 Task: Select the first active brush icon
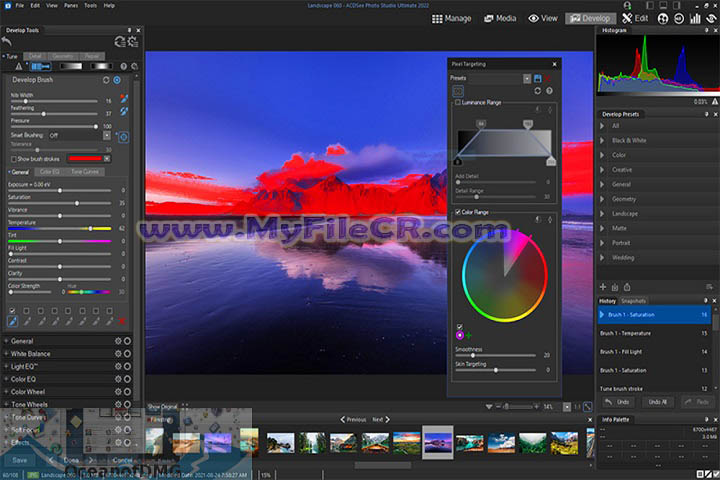pos(12,321)
